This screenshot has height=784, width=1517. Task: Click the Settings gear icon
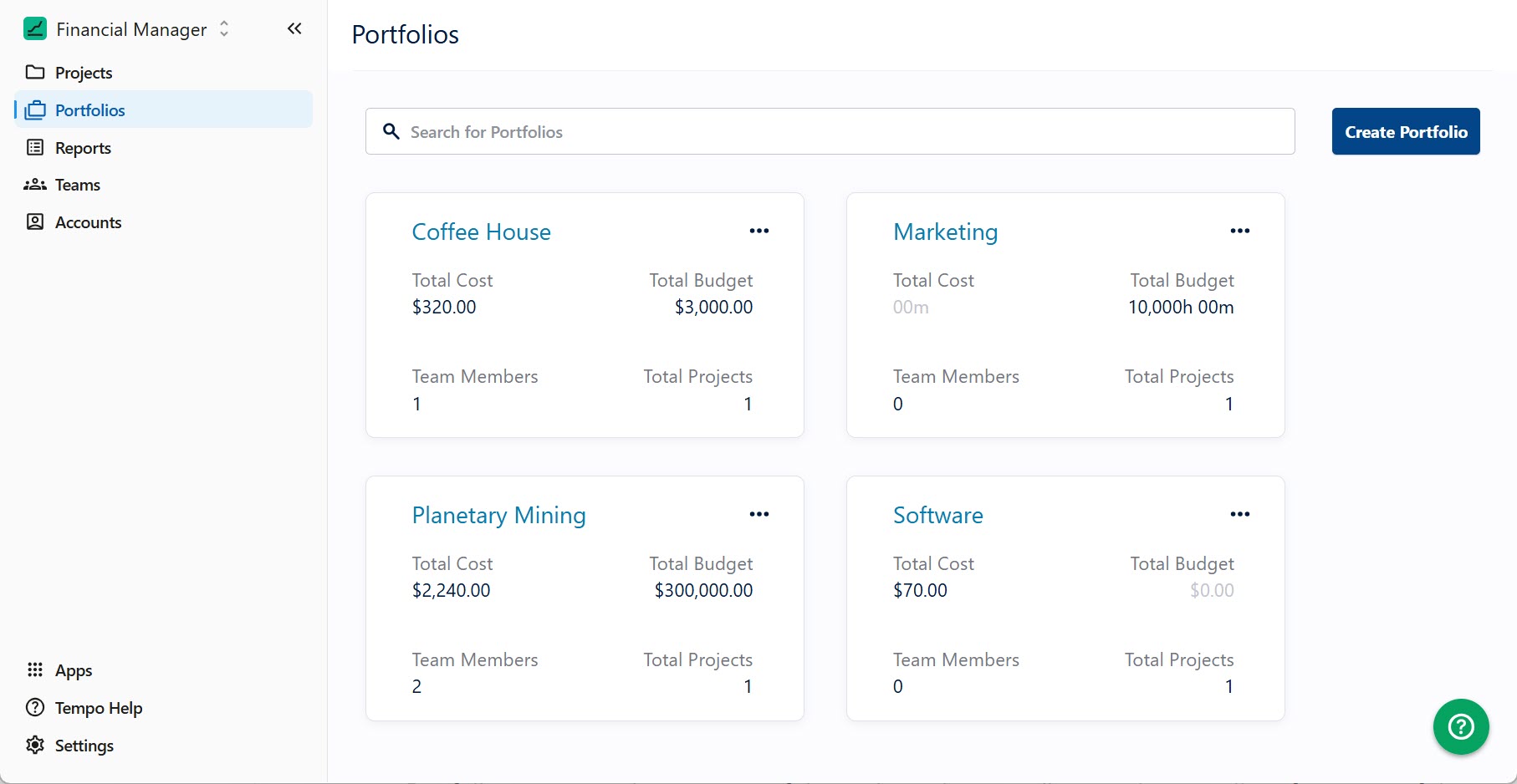pos(35,746)
